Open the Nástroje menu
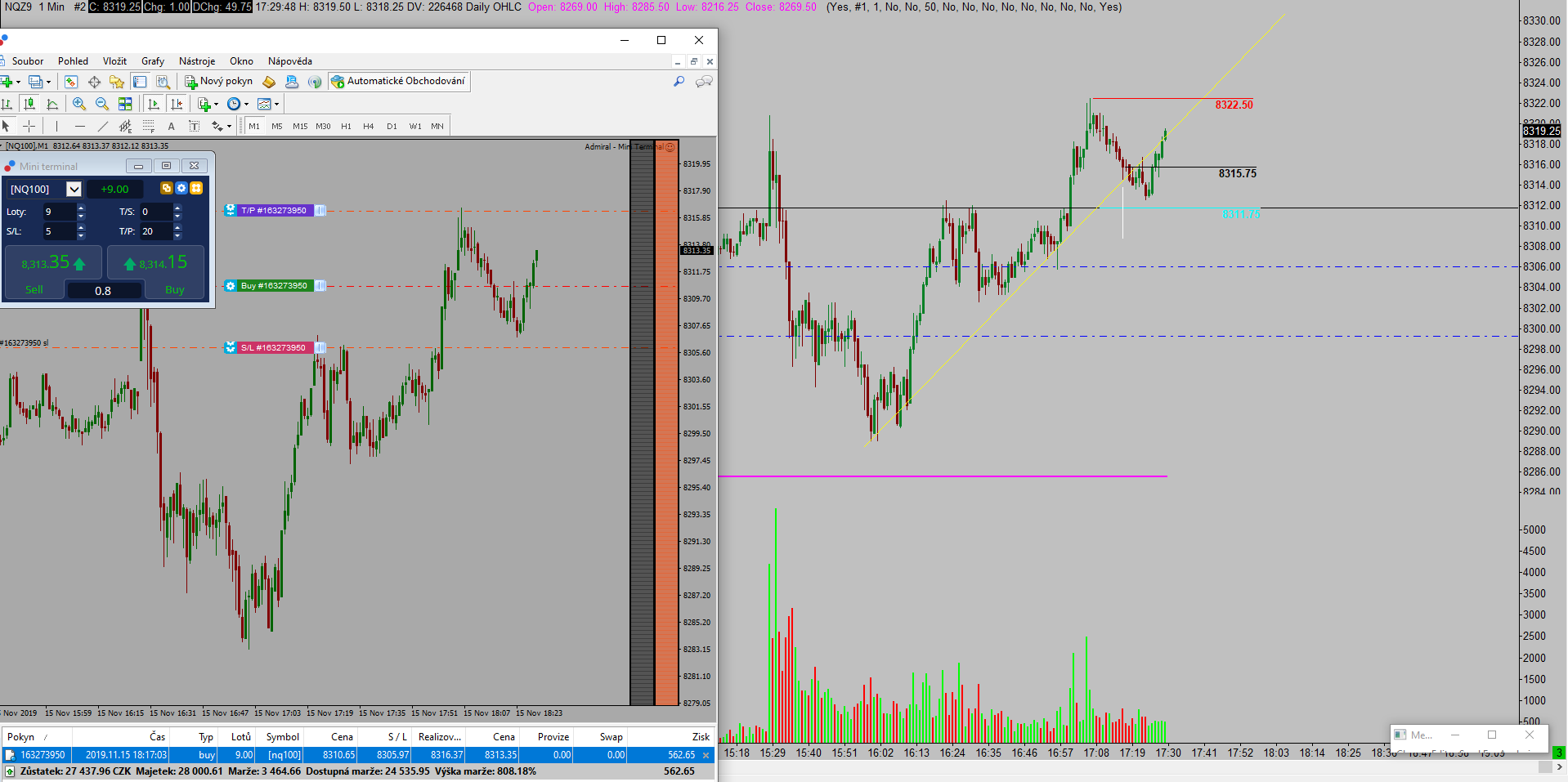1568x782 pixels. 197,61
